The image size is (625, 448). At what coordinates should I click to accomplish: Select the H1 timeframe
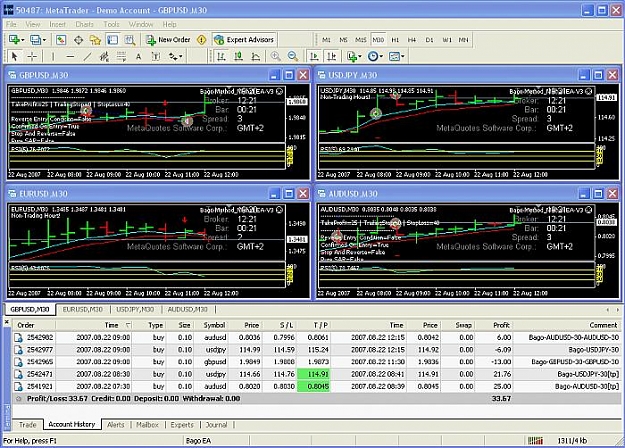(395, 40)
